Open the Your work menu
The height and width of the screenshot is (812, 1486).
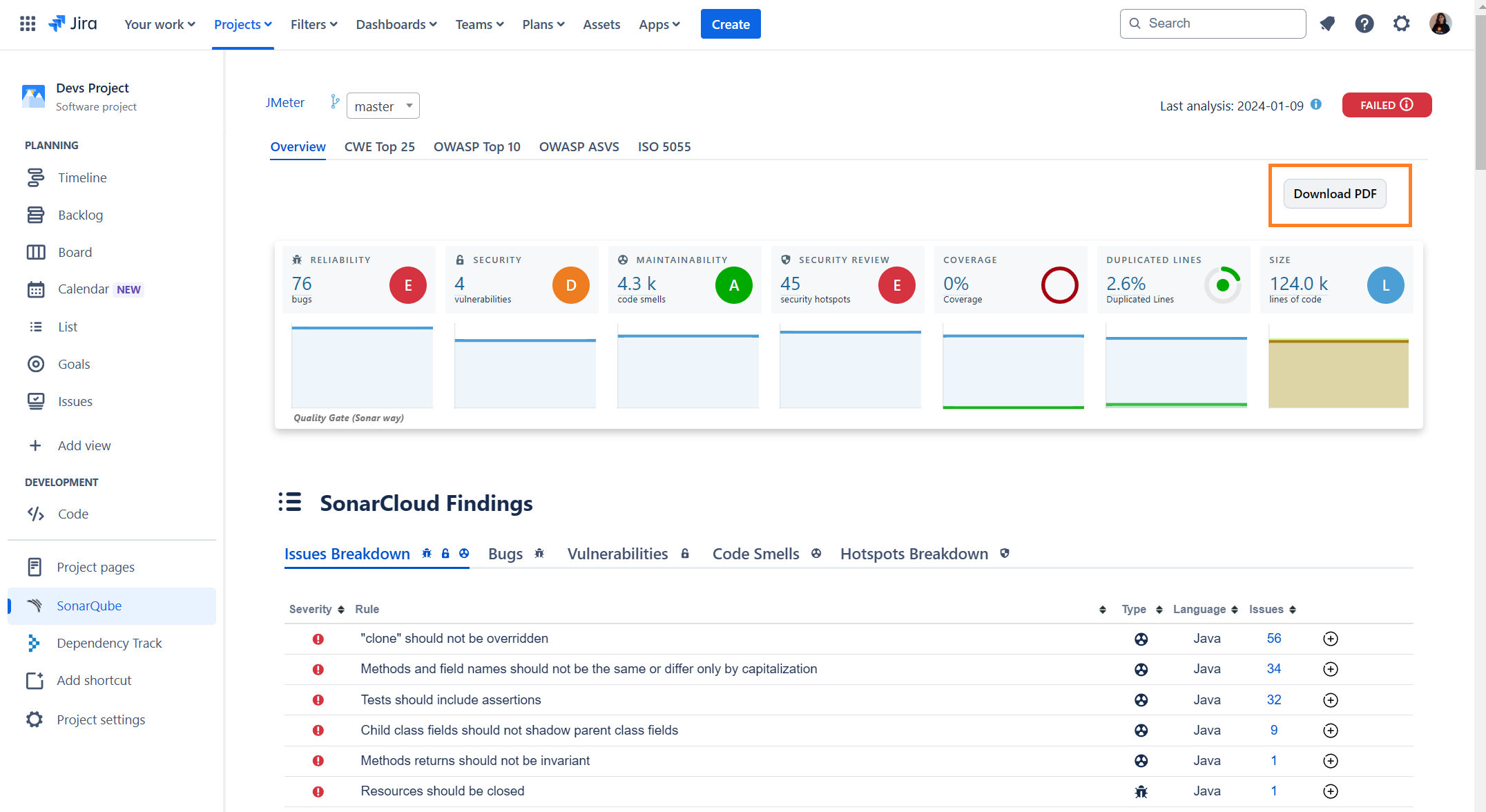click(160, 24)
